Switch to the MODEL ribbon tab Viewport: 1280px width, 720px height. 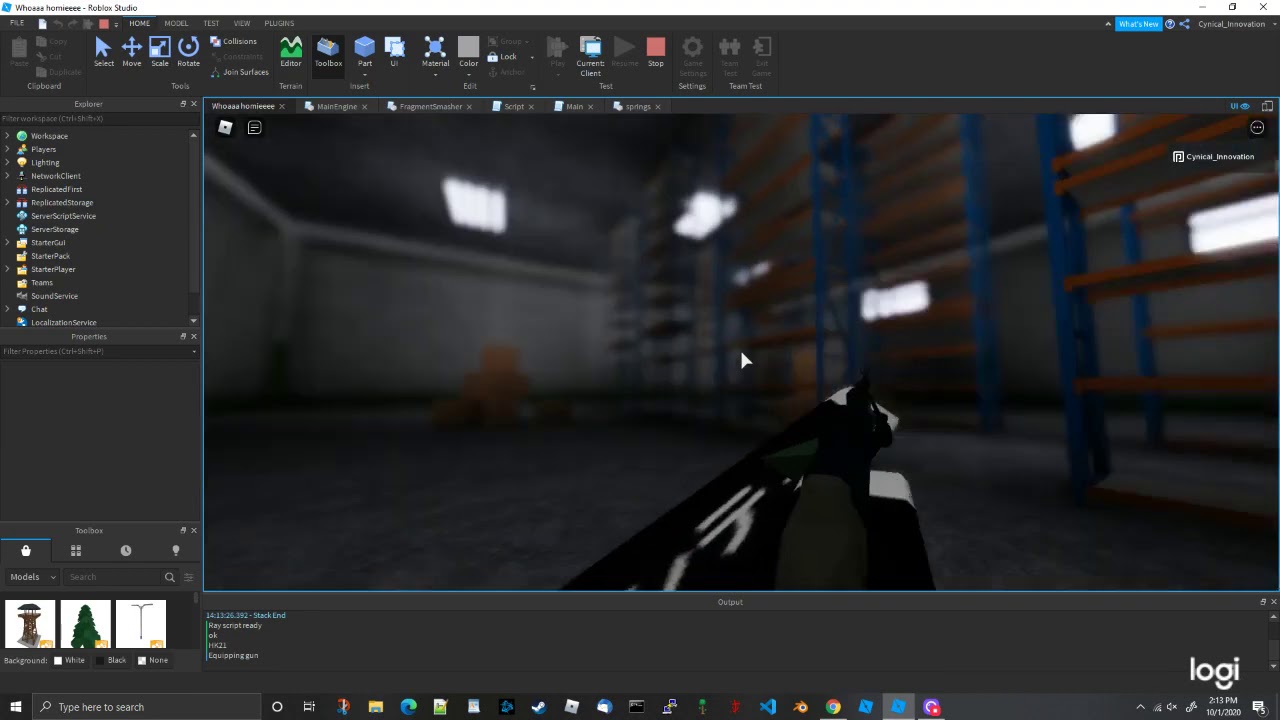[176, 23]
